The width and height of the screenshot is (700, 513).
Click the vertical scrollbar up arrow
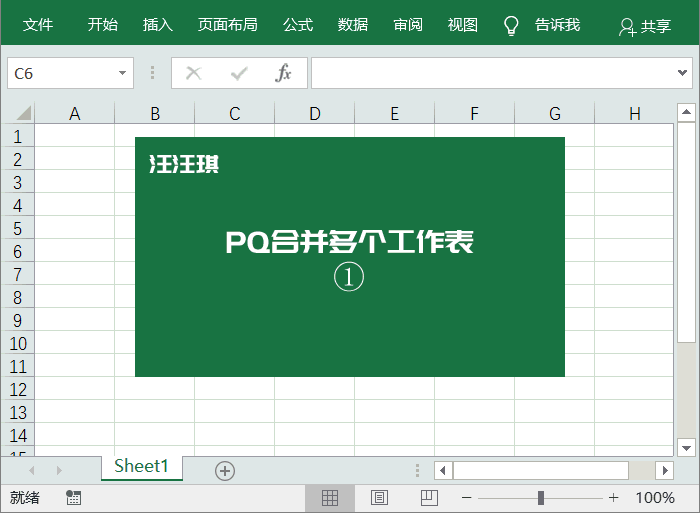[x=686, y=112]
